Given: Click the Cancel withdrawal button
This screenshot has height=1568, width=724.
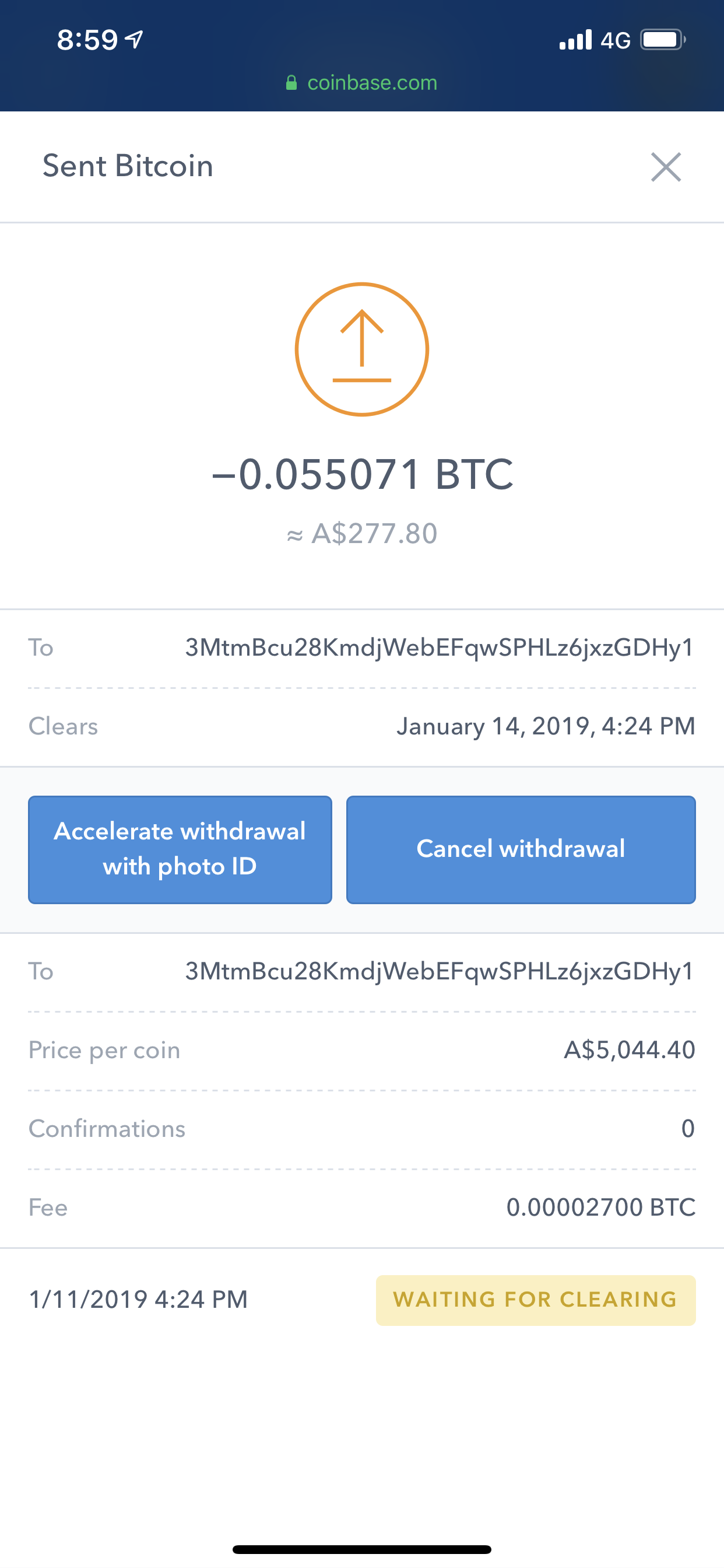Looking at the screenshot, I should 521,850.
